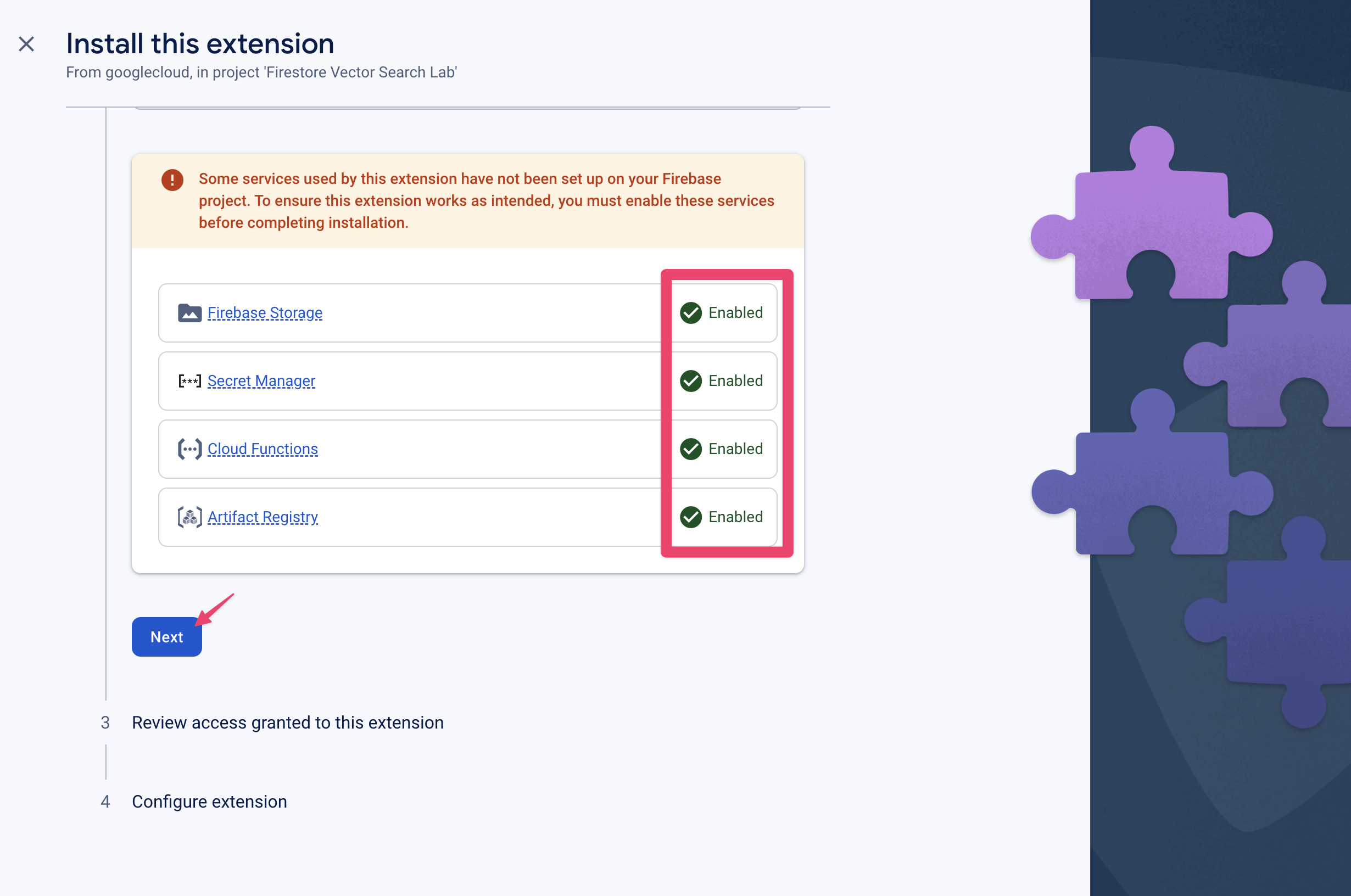
Task: Click the Firebase Storage enabled checkmark
Action: 692,313
